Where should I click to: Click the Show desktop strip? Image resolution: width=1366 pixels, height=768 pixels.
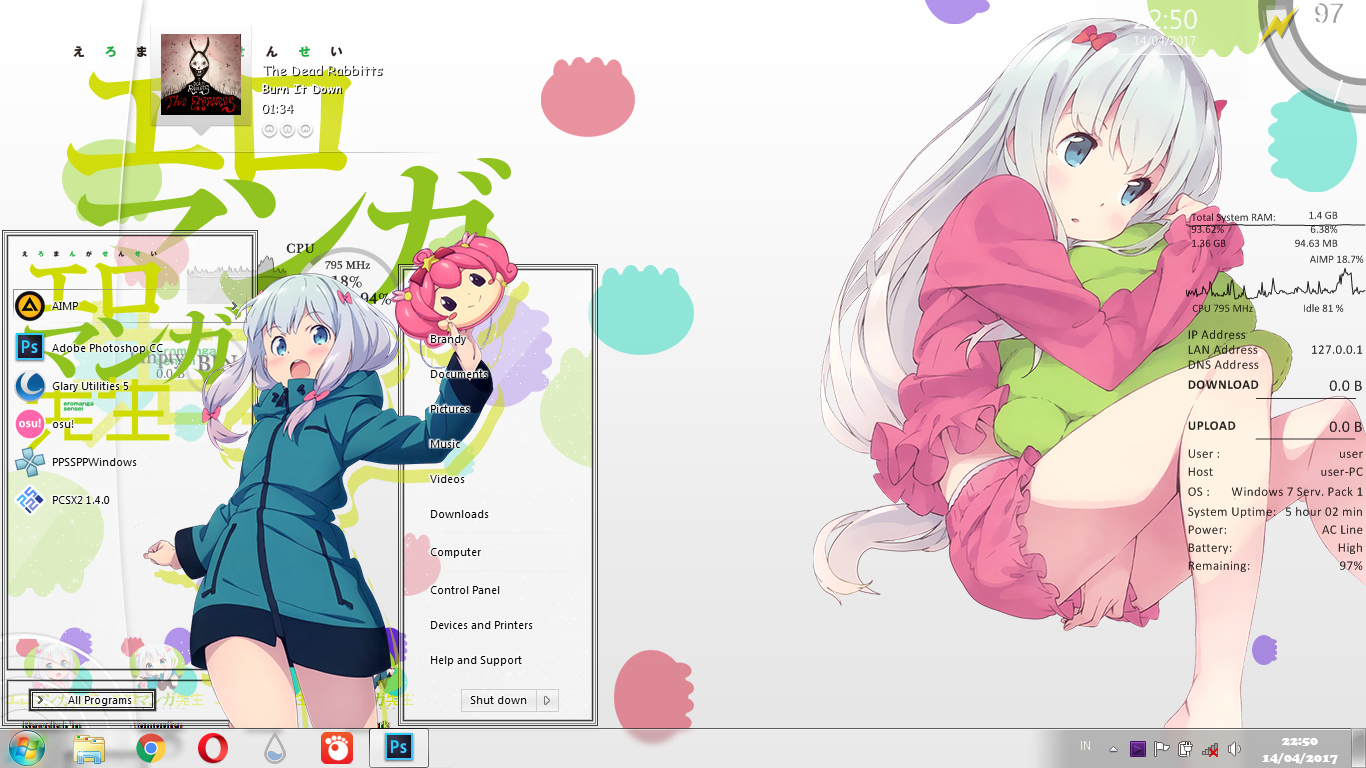click(x=1359, y=748)
